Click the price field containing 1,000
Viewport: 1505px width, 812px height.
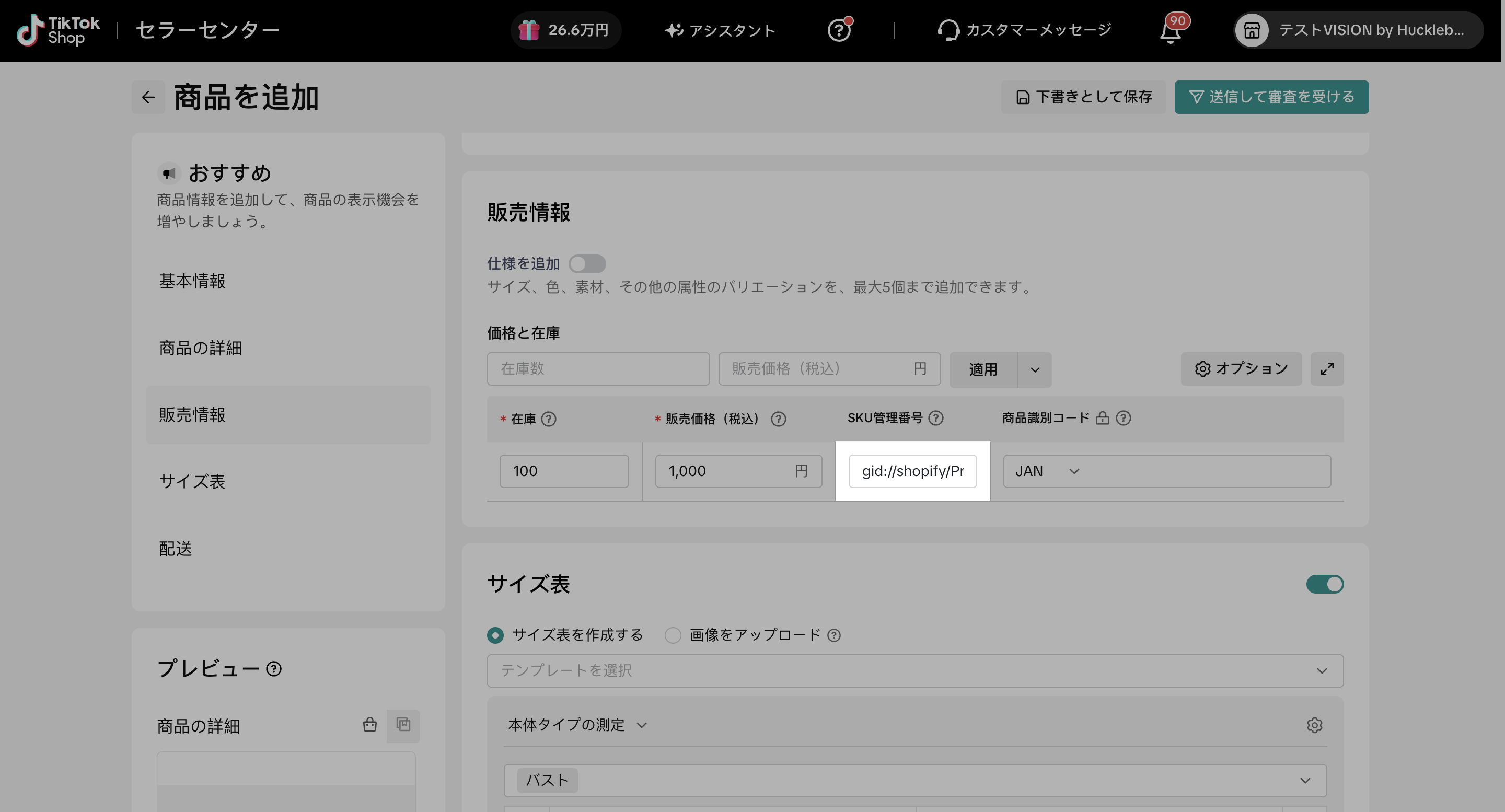(x=738, y=471)
